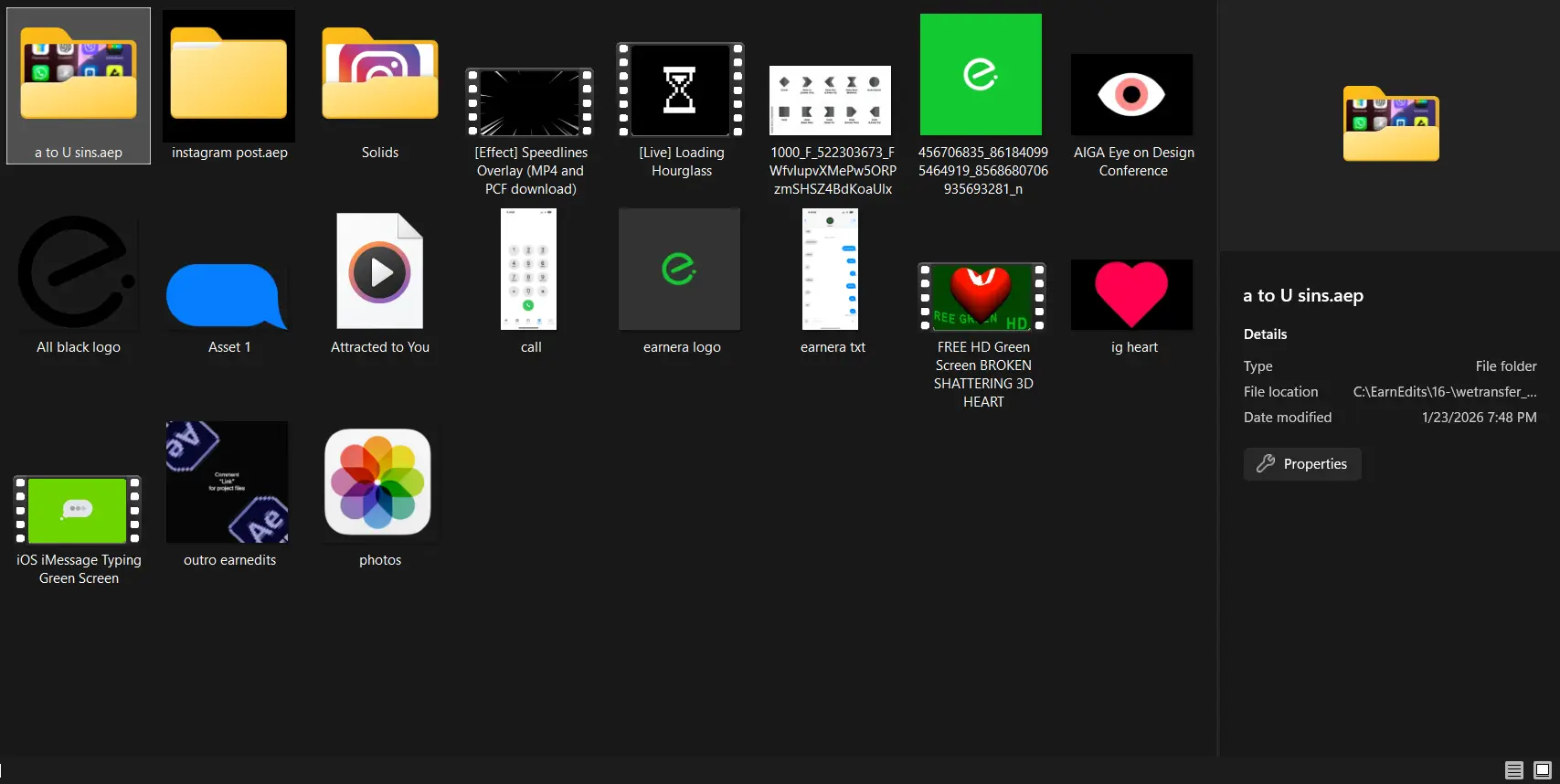Select the 'earnera txt' screenshot file
Viewport: 1560px width, 784px height.
click(x=830, y=270)
